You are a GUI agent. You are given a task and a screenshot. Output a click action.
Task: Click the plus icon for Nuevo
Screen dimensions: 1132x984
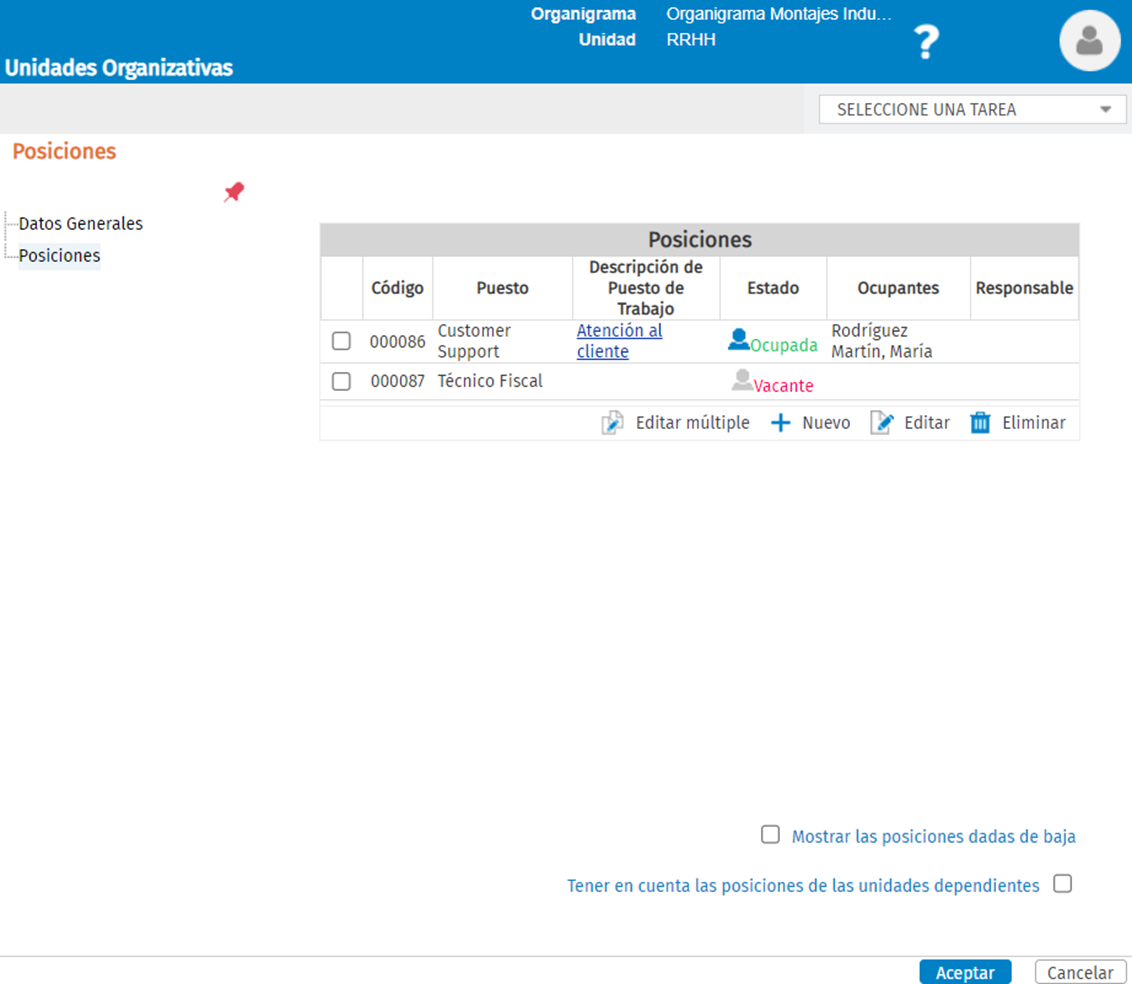click(x=780, y=423)
